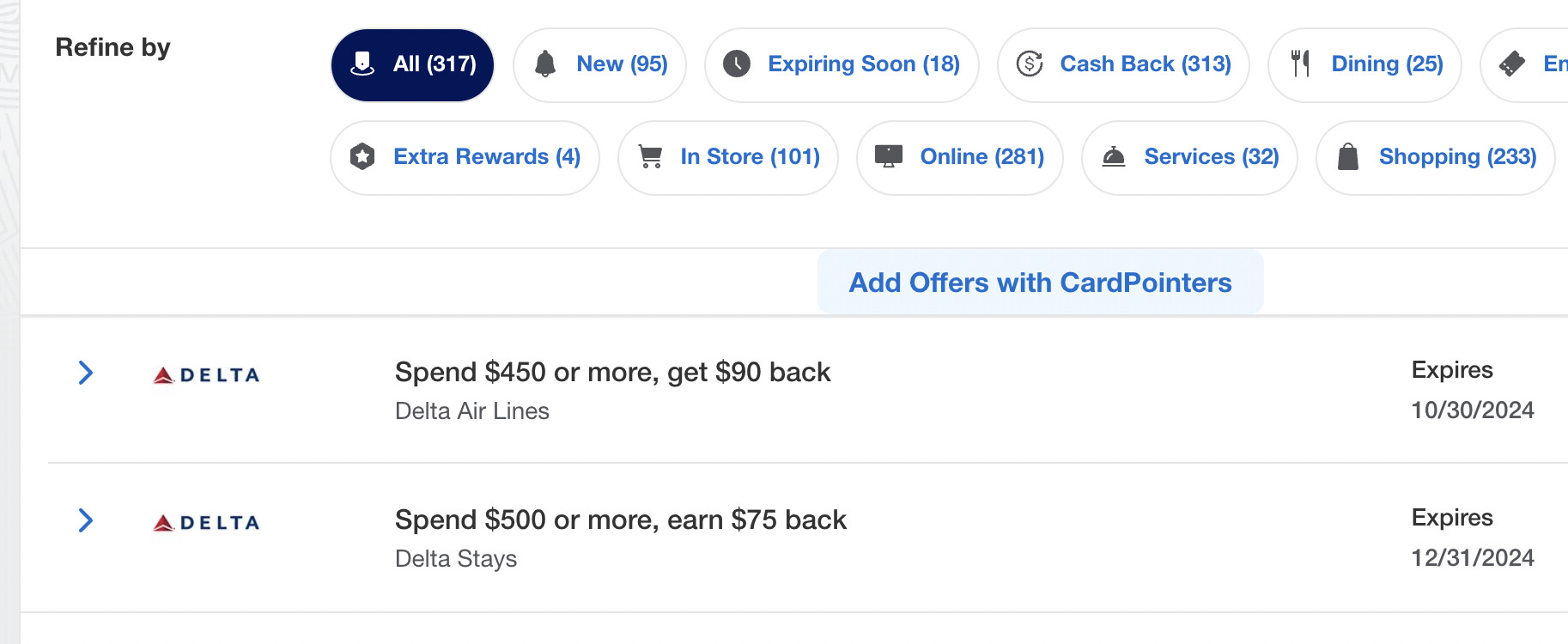Filter by Online (281) offers

(x=982, y=157)
